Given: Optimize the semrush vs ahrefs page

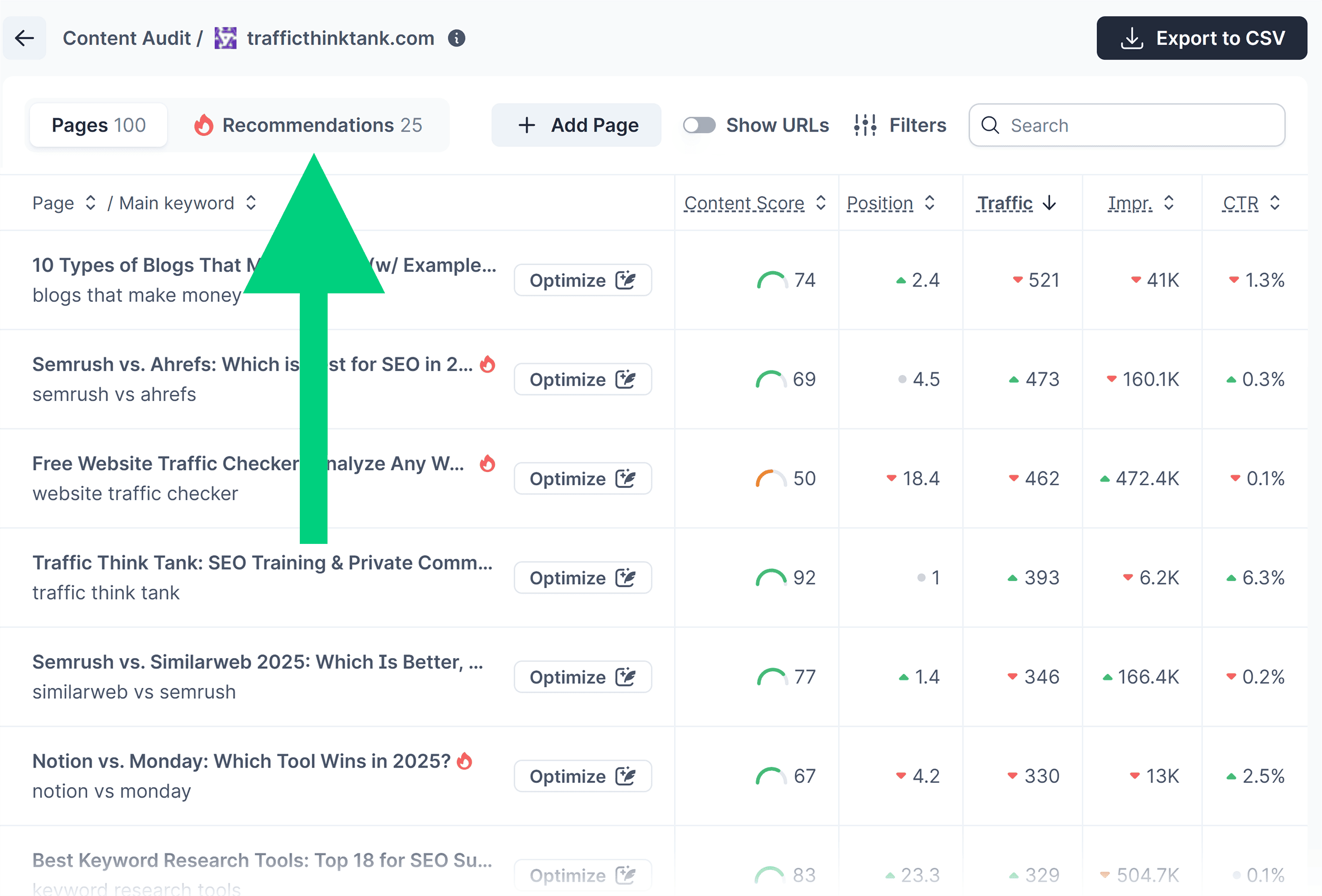Looking at the screenshot, I should 583,379.
